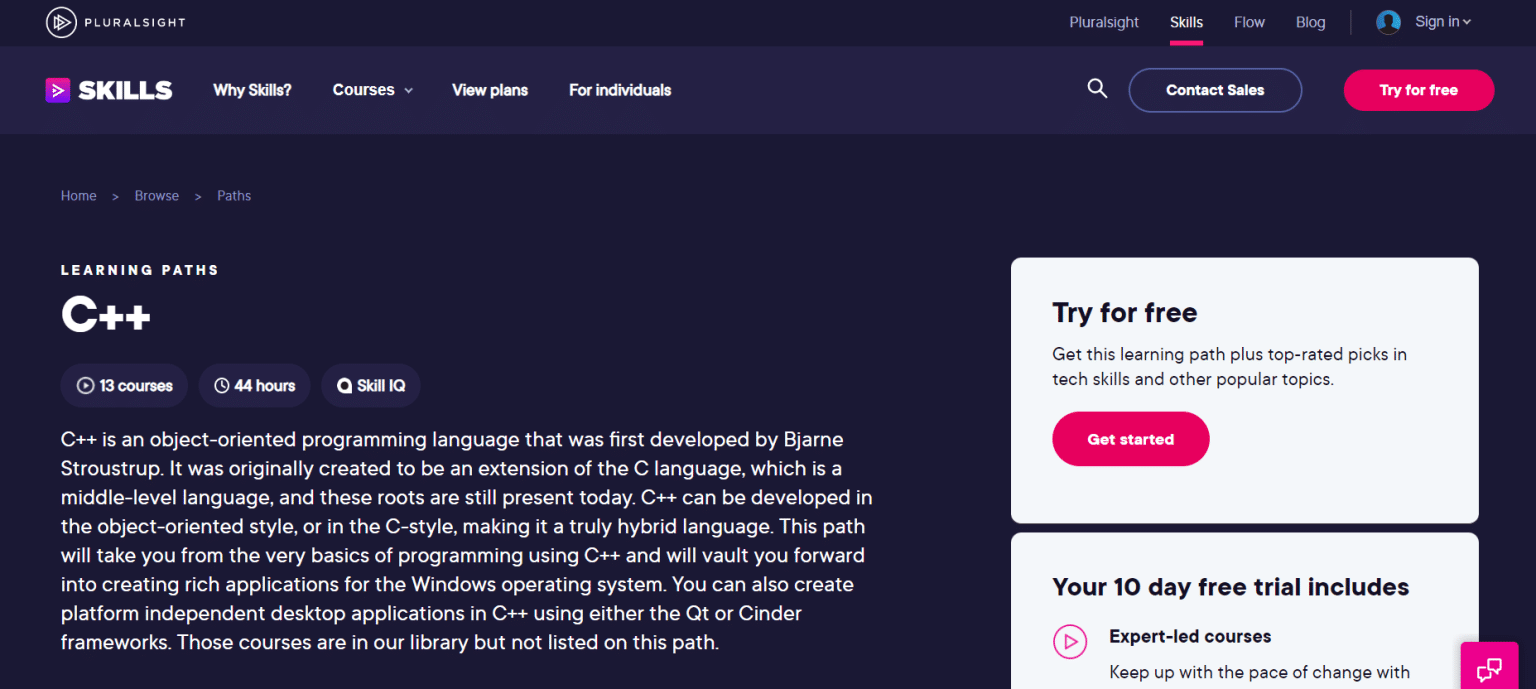Select the Blog menu item
1536x689 pixels.
1310,21
